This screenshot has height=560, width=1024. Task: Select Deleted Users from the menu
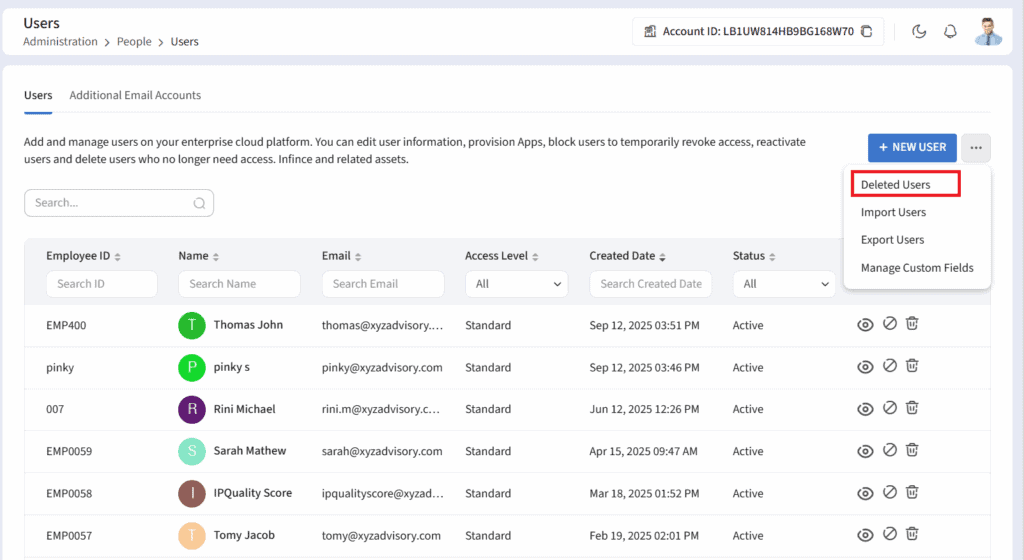[x=895, y=185]
